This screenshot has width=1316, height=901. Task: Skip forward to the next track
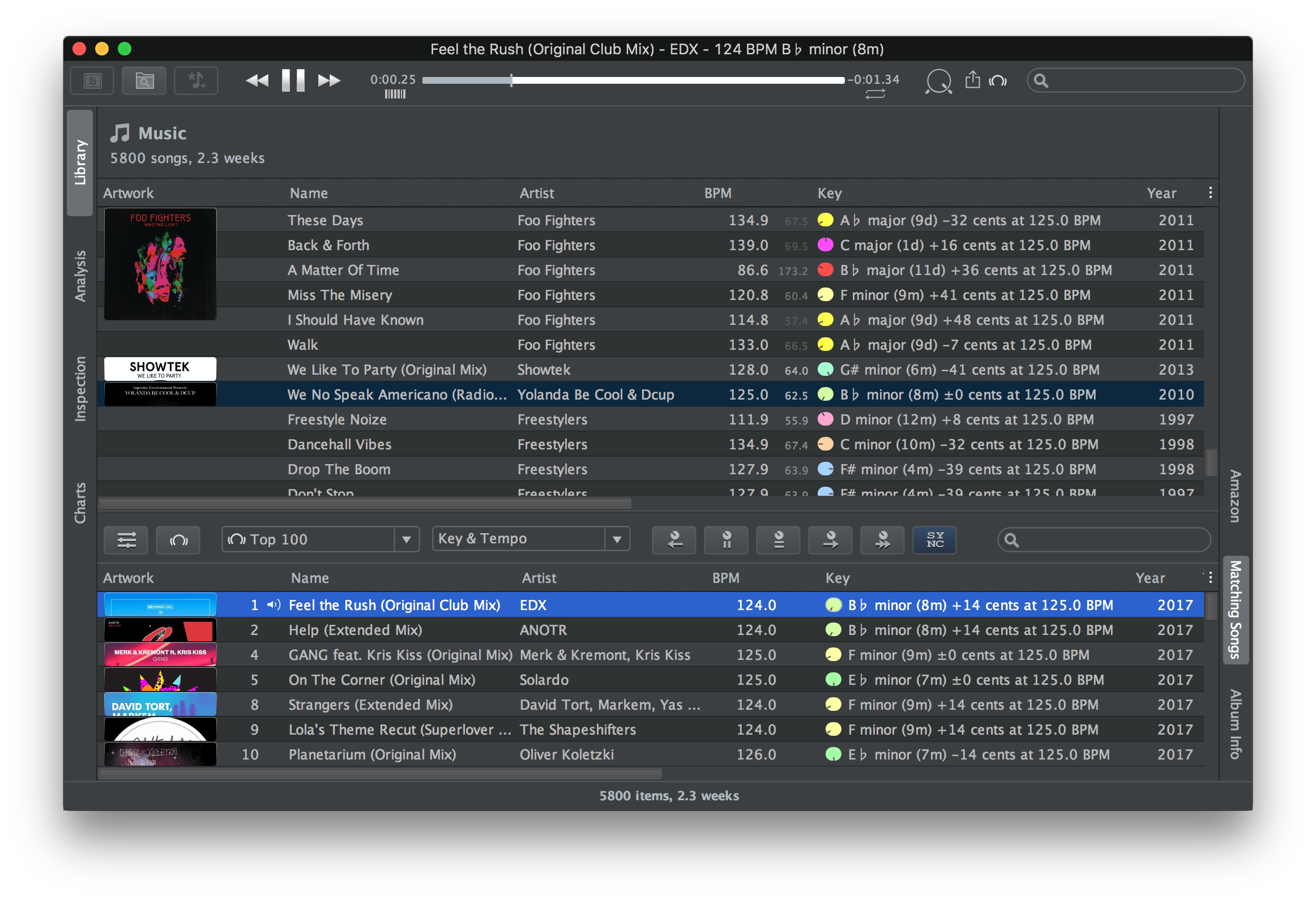coord(329,80)
